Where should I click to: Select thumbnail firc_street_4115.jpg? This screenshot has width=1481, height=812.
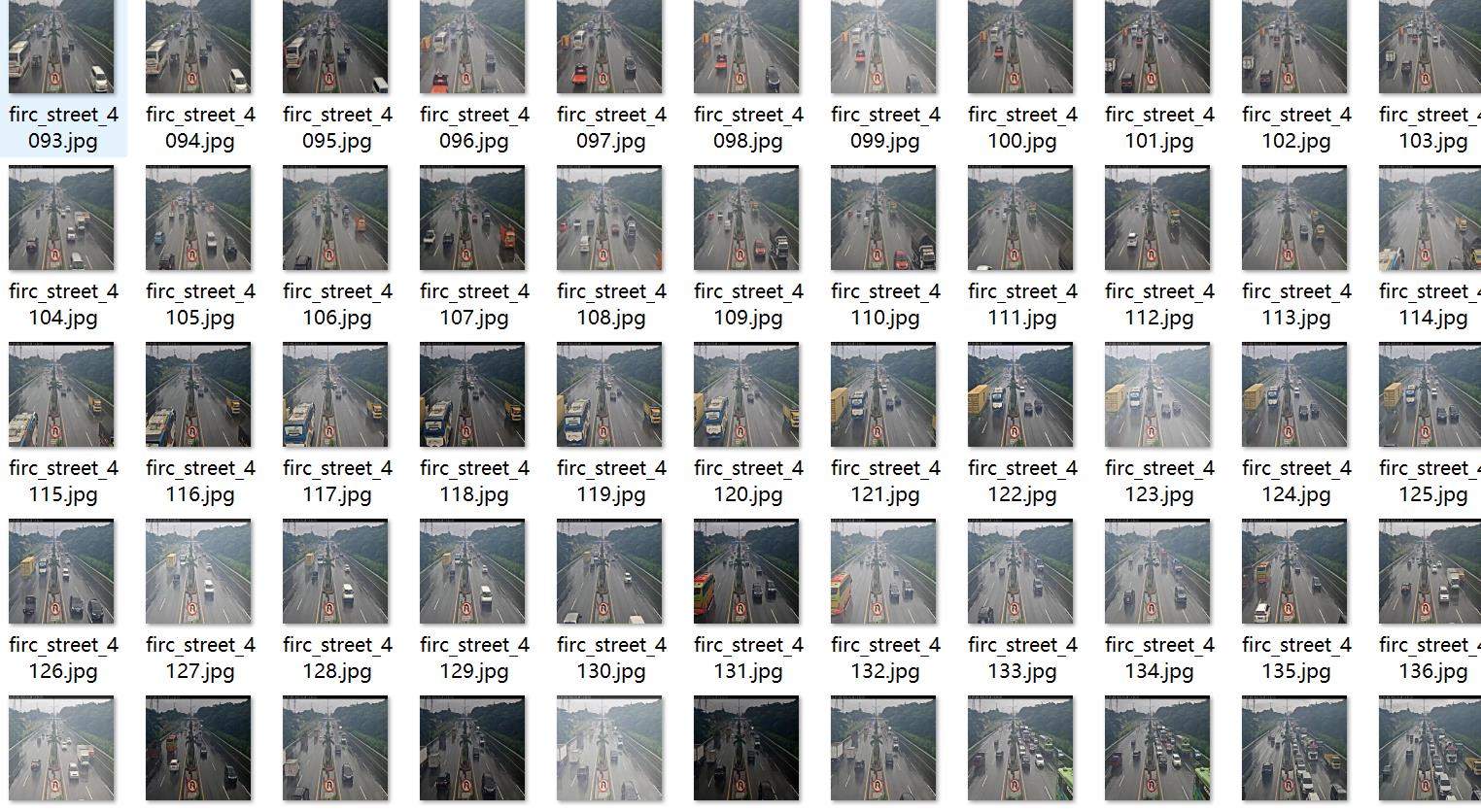[61, 394]
